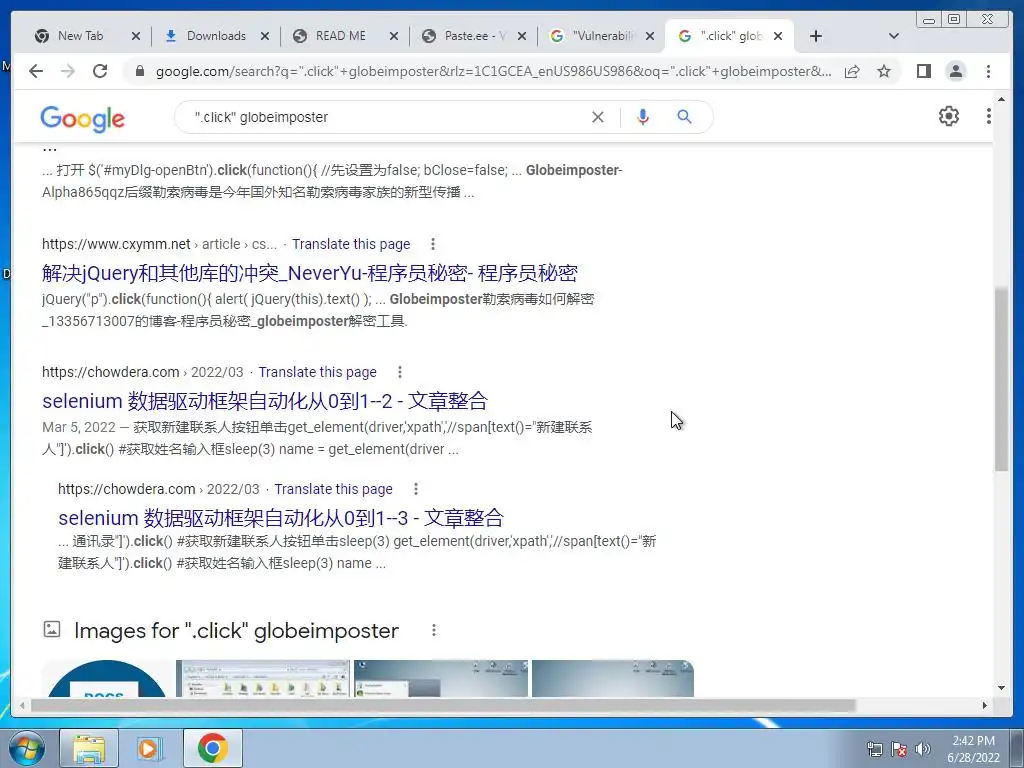The image size is (1024, 768).
Task: Open the file explorer screenshot thumbnail
Action: pyautogui.click(x=263, y=679)
